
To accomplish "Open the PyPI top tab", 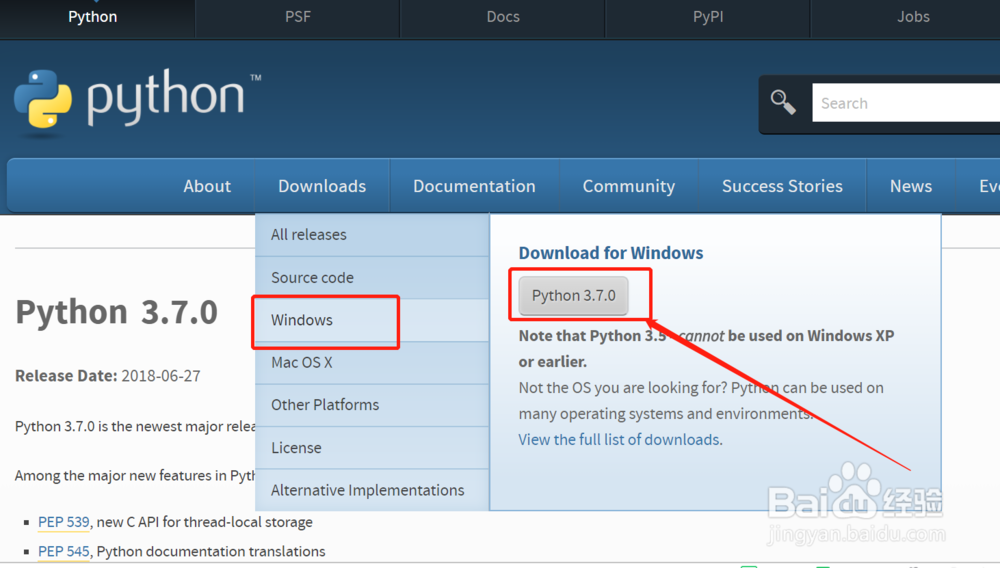I will (x=708, y=17).
